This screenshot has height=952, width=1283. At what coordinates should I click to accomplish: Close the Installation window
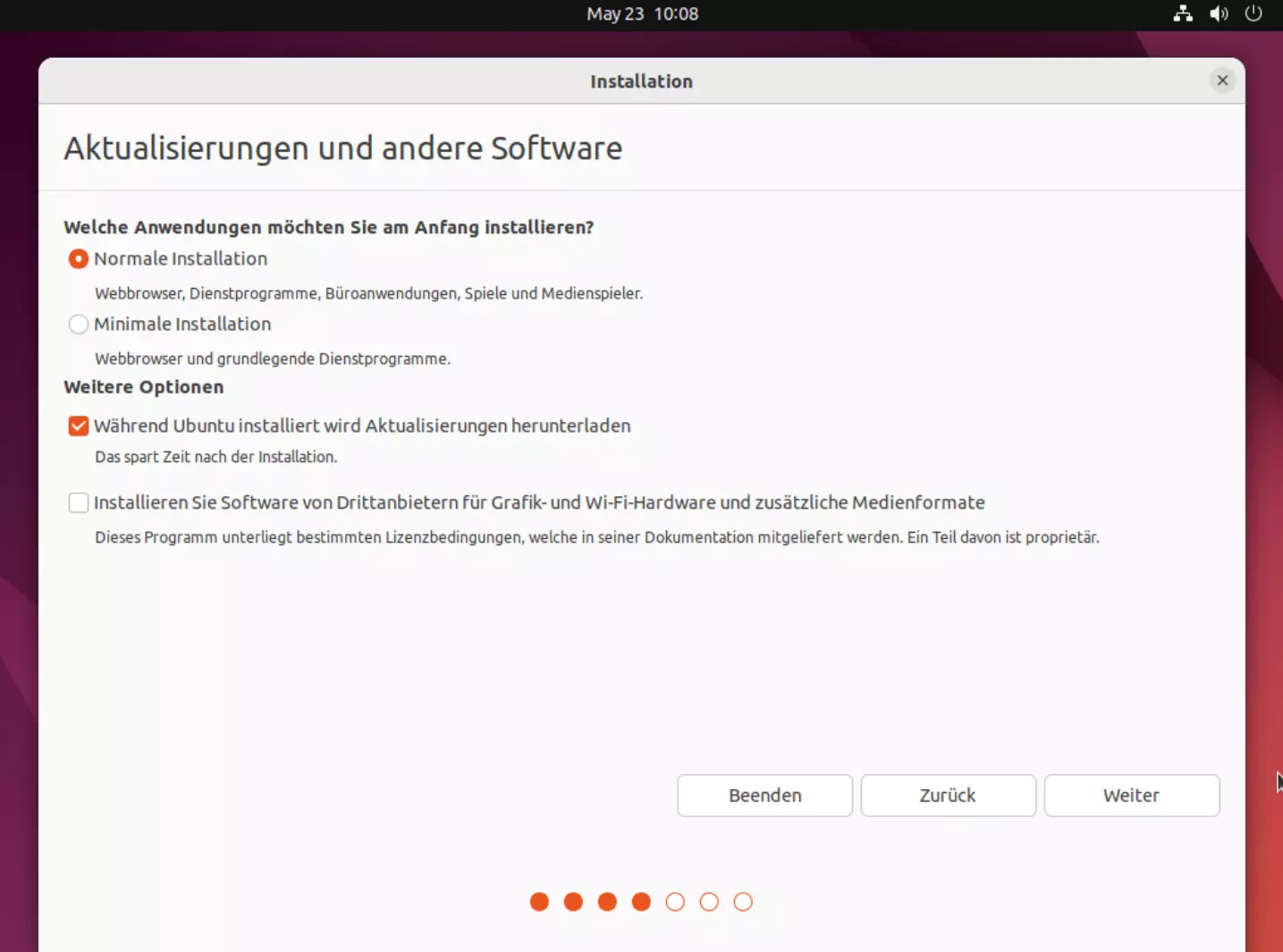[1222, 80]
